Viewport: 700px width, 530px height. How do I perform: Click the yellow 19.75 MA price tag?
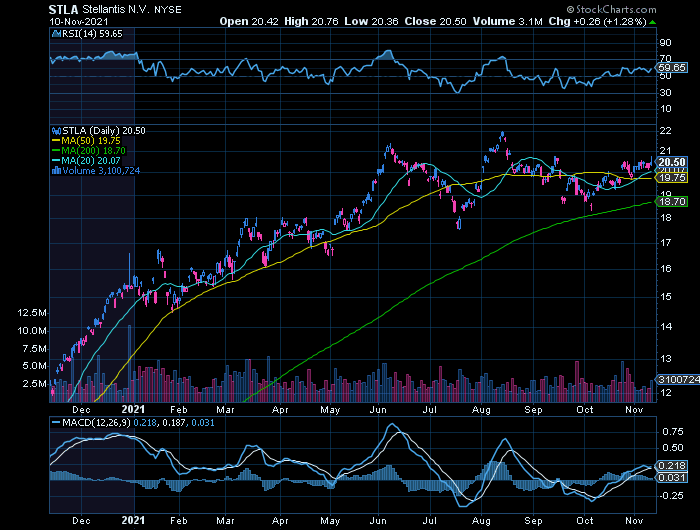click(x=672, y=178)
